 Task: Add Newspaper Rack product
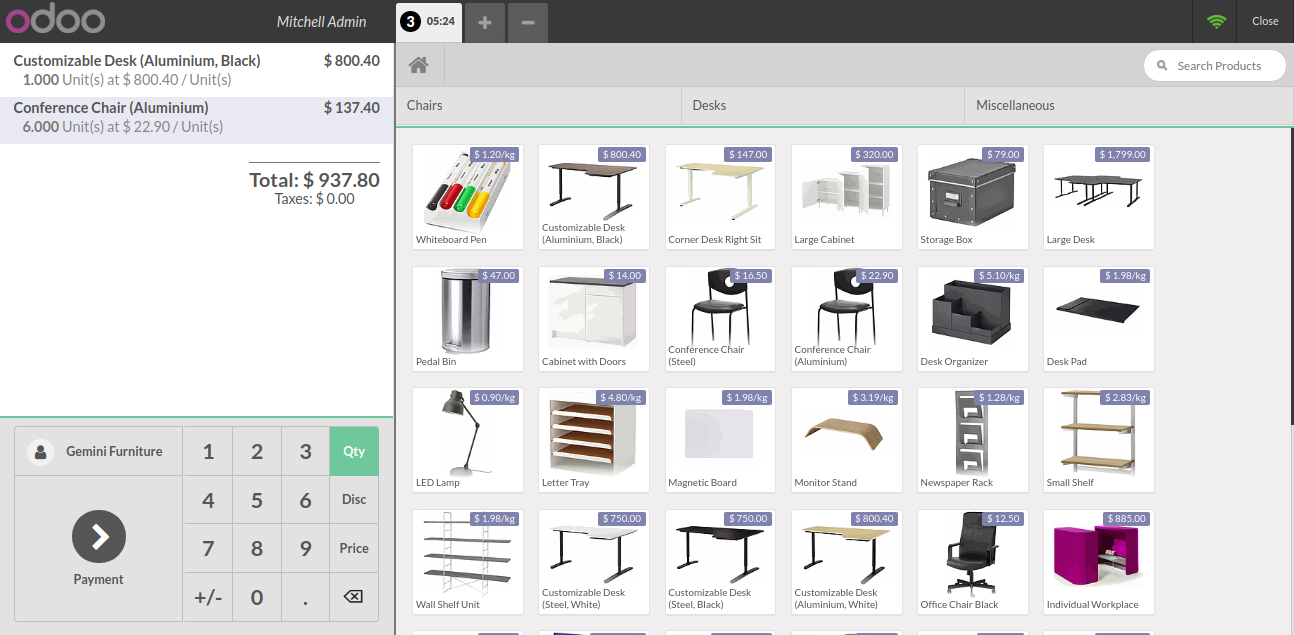click(x=973, y=440)
